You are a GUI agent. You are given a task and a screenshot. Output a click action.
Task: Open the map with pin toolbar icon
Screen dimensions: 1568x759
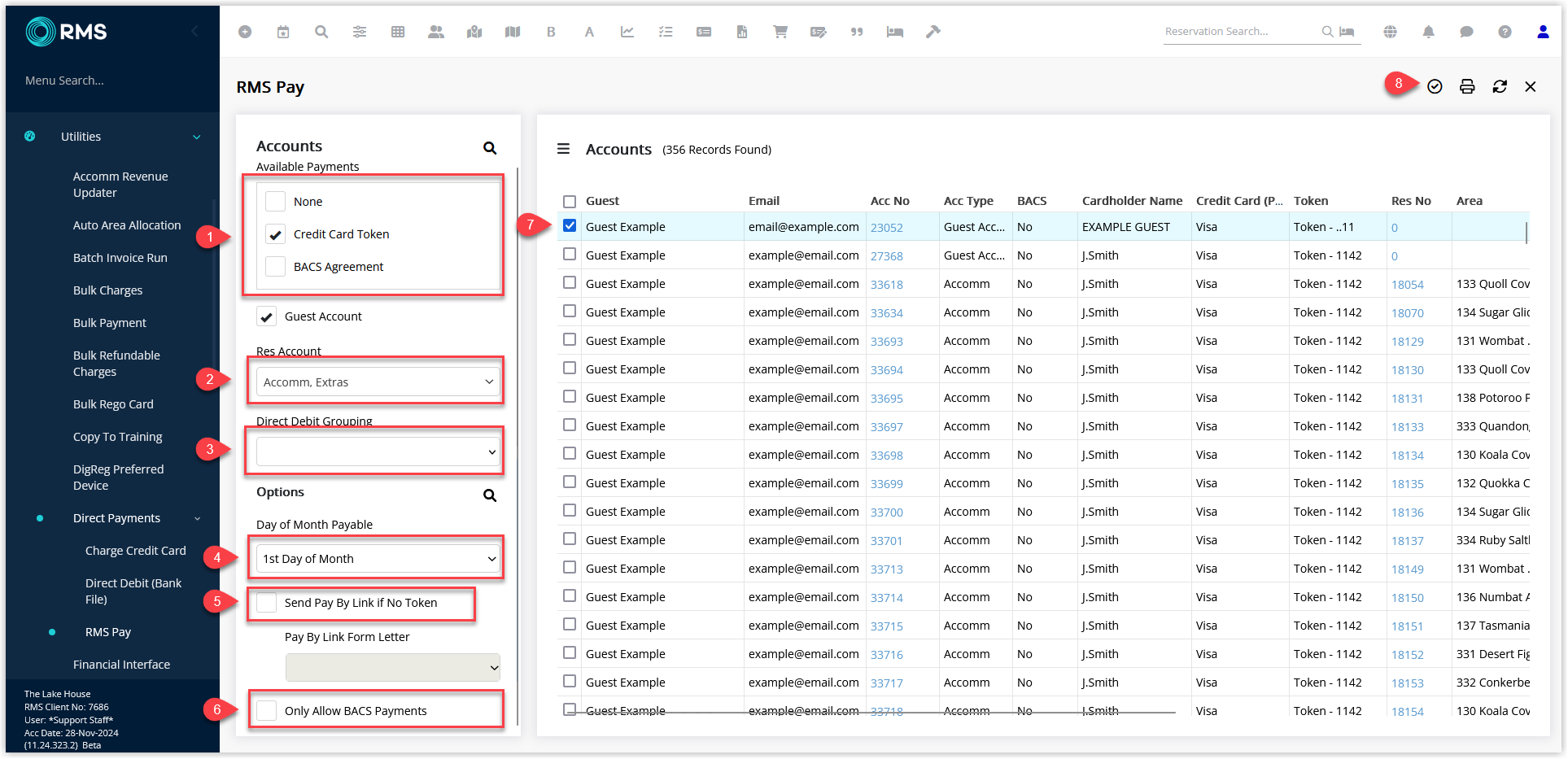(x=474, y=32)
